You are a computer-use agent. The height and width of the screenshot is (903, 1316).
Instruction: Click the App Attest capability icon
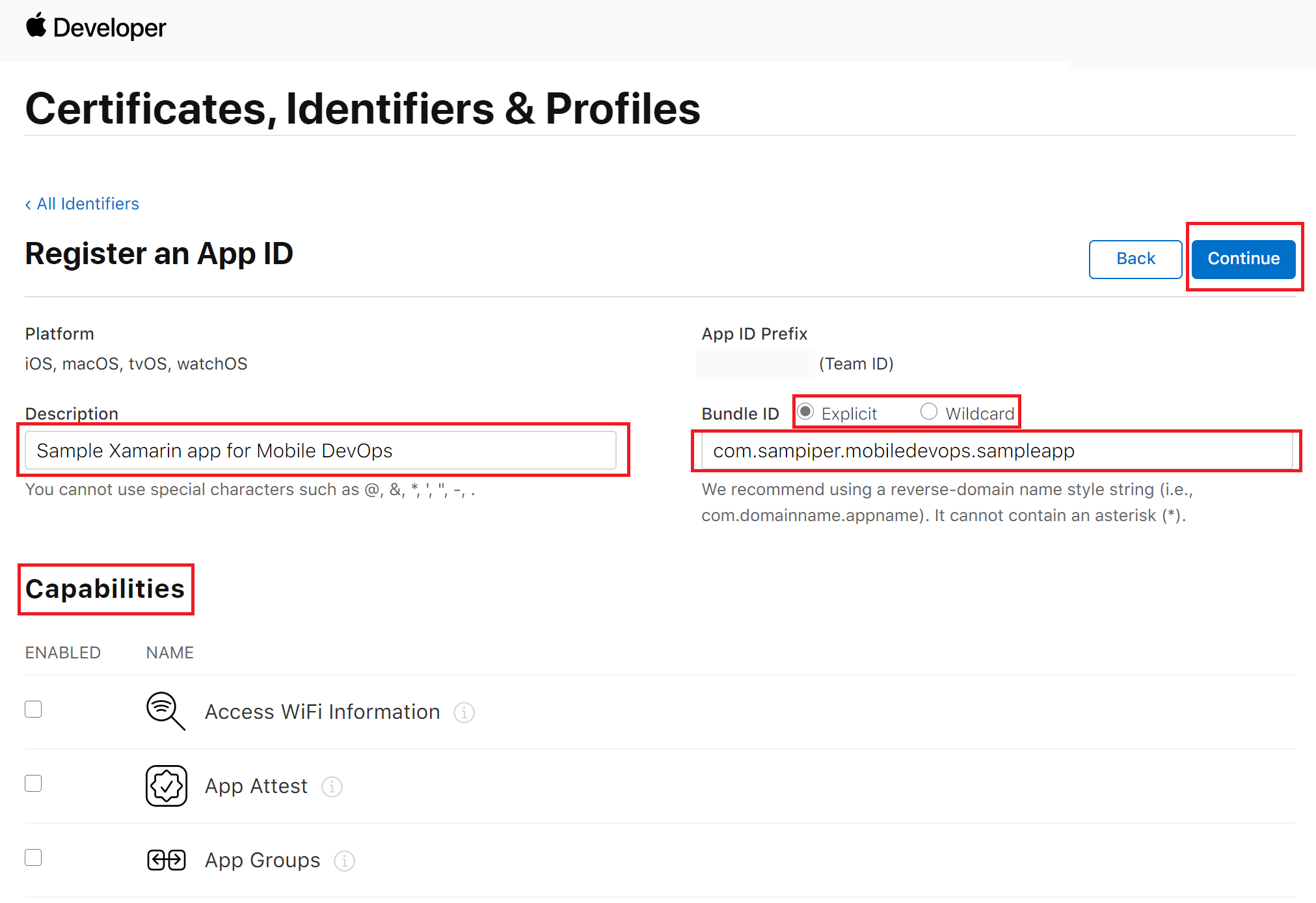(166, 786)
